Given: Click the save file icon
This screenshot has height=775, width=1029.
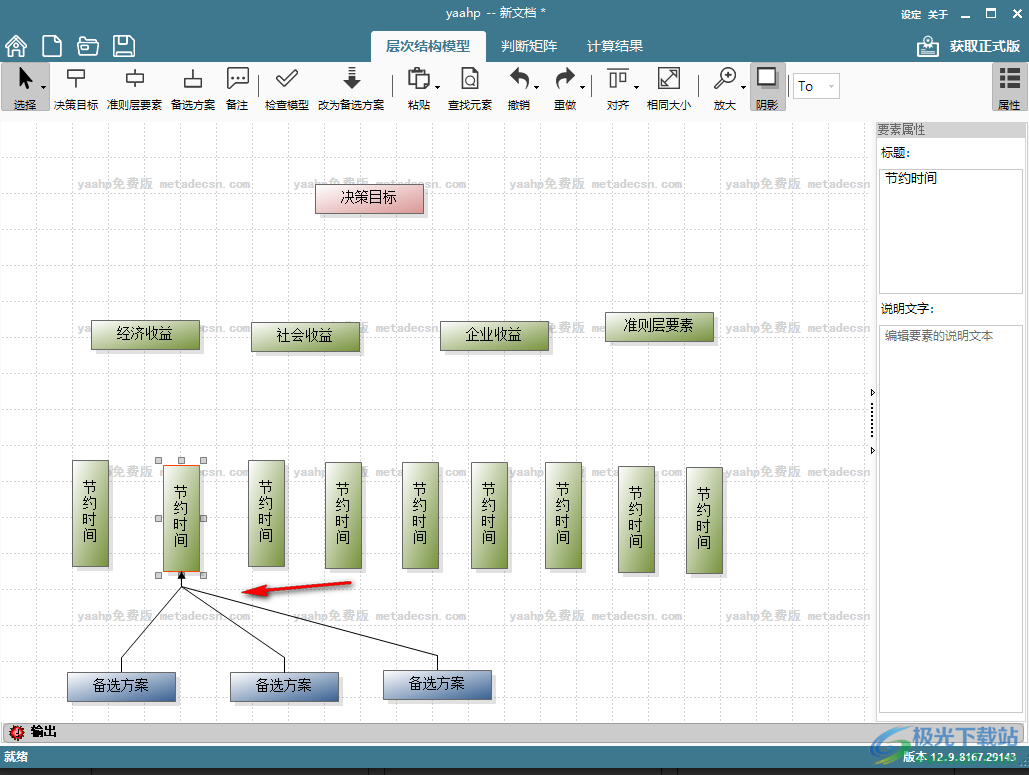Looking at the screenshot, I should [124, 46].
